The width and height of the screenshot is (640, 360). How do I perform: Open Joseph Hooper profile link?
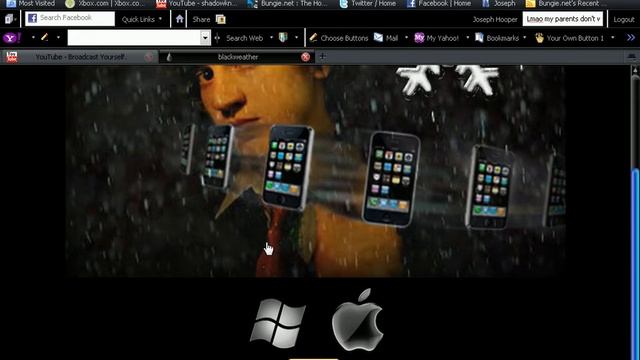(495, 19)
